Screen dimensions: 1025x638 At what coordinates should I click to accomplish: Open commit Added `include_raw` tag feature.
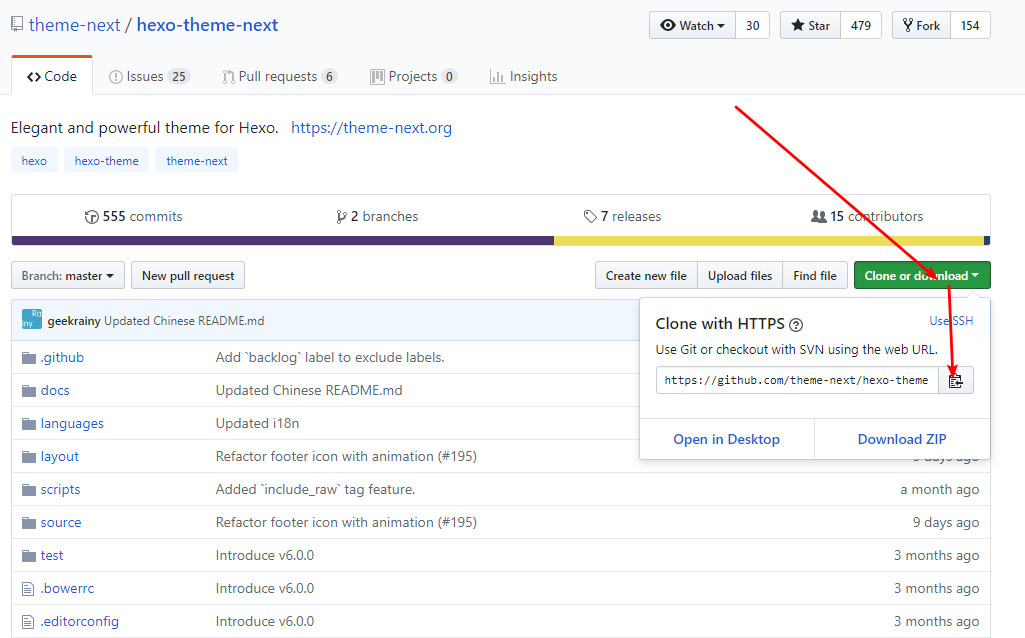point(315,490)
